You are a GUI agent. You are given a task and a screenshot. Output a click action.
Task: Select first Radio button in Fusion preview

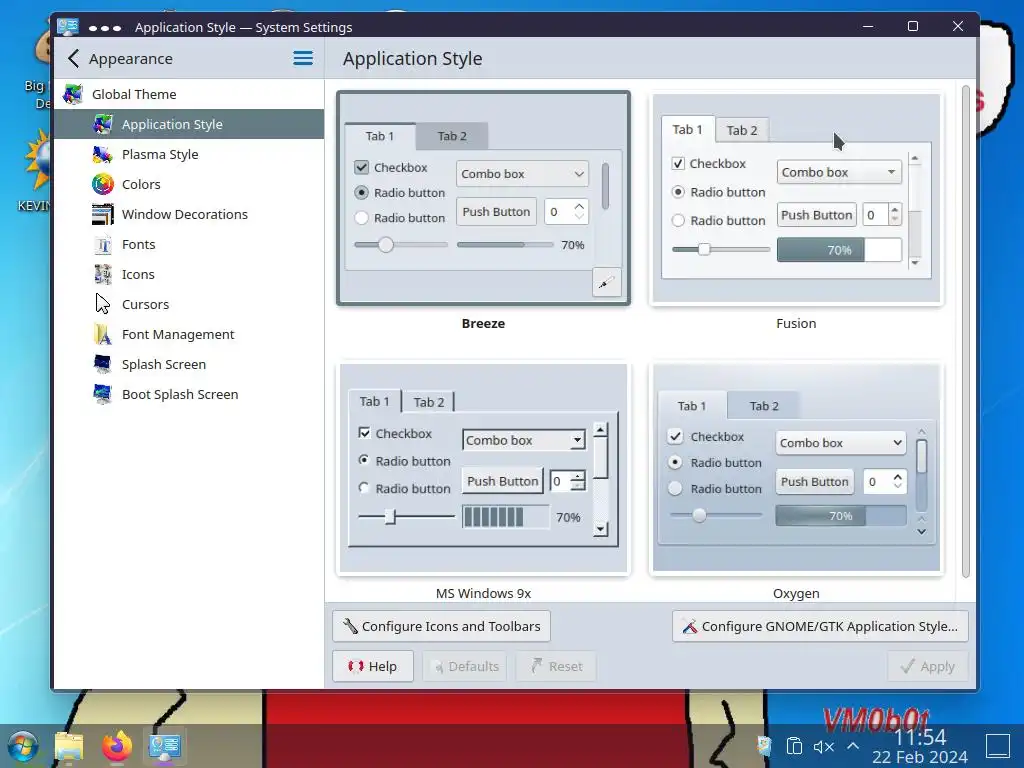679,192
